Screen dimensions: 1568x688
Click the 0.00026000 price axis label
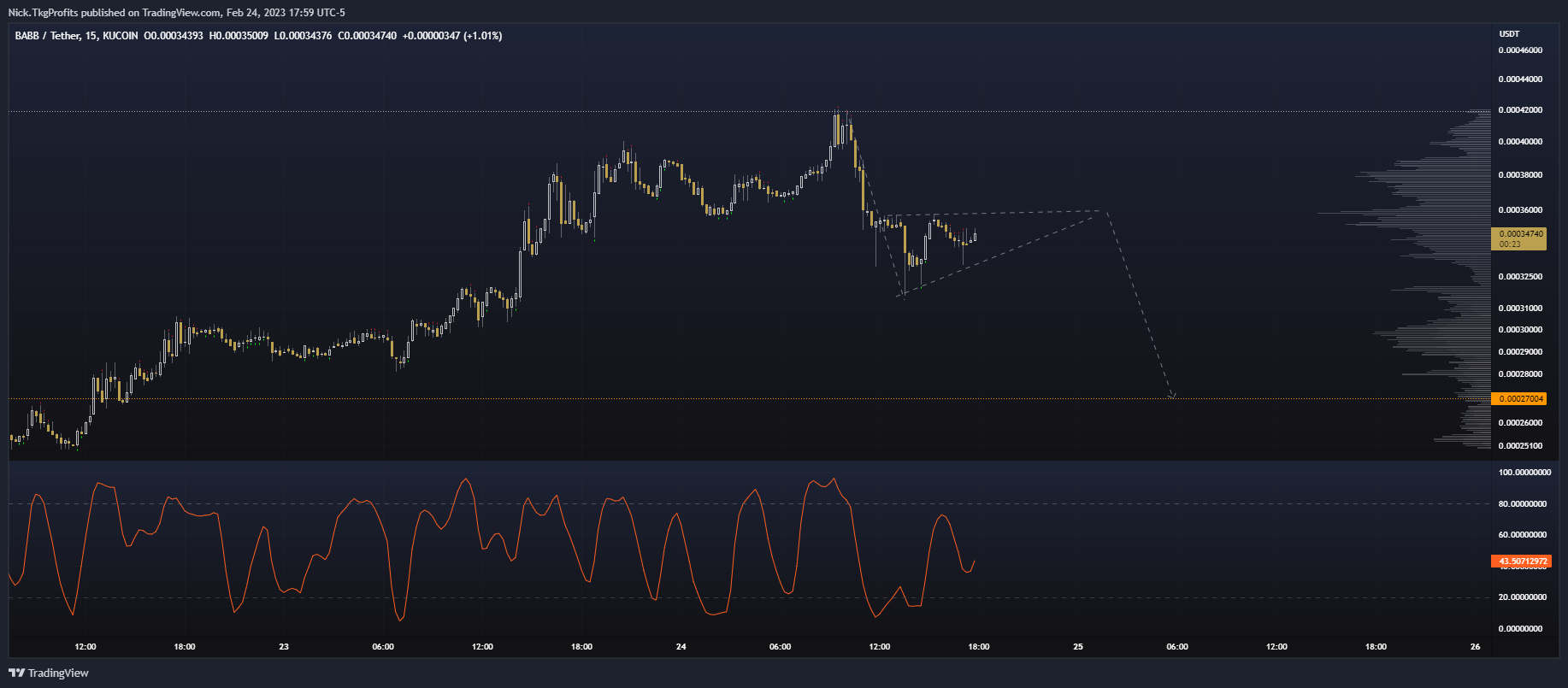[1521, 423]
